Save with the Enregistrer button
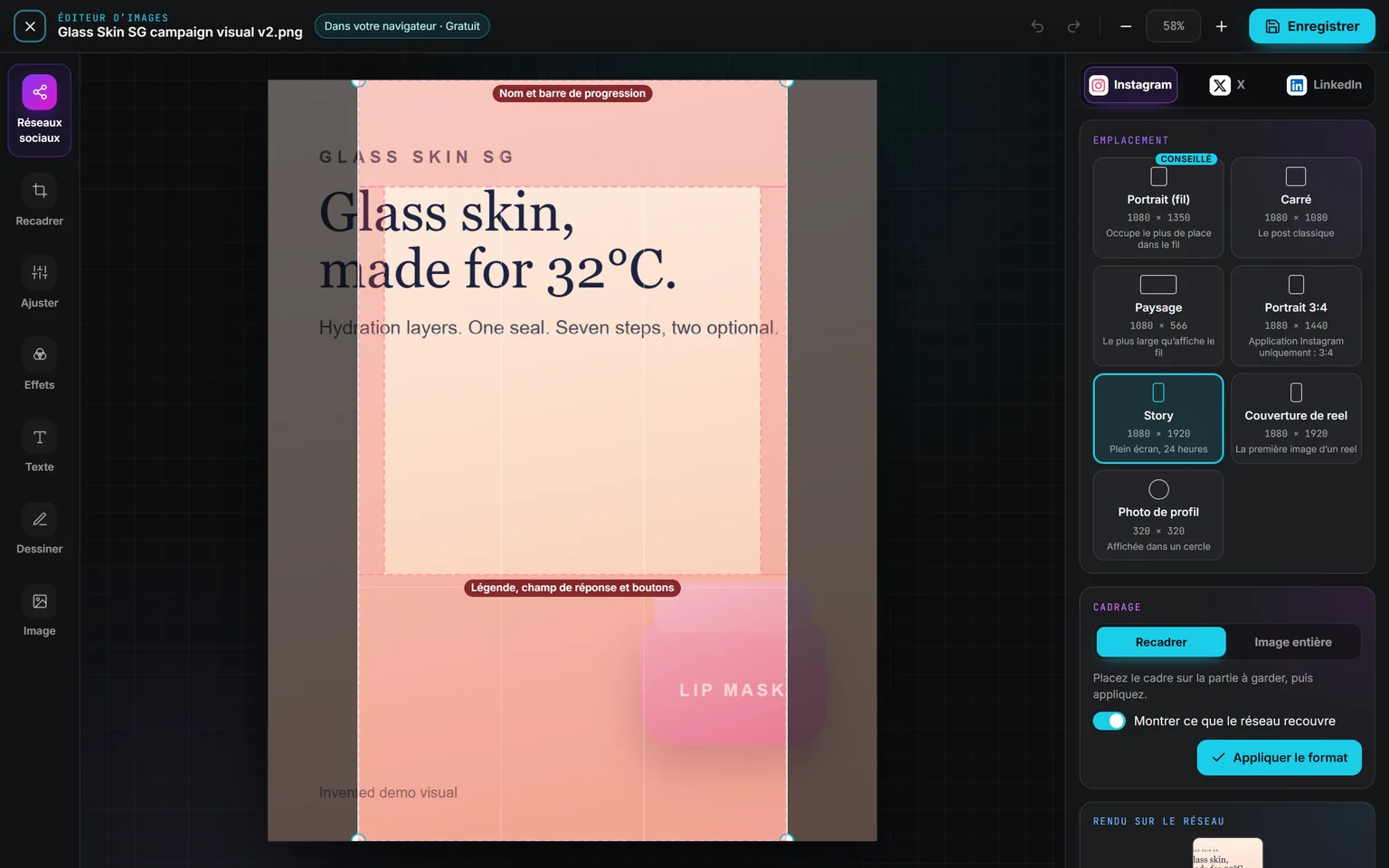Viewport: 1389px width, 868px height. tap(1312, 26)
